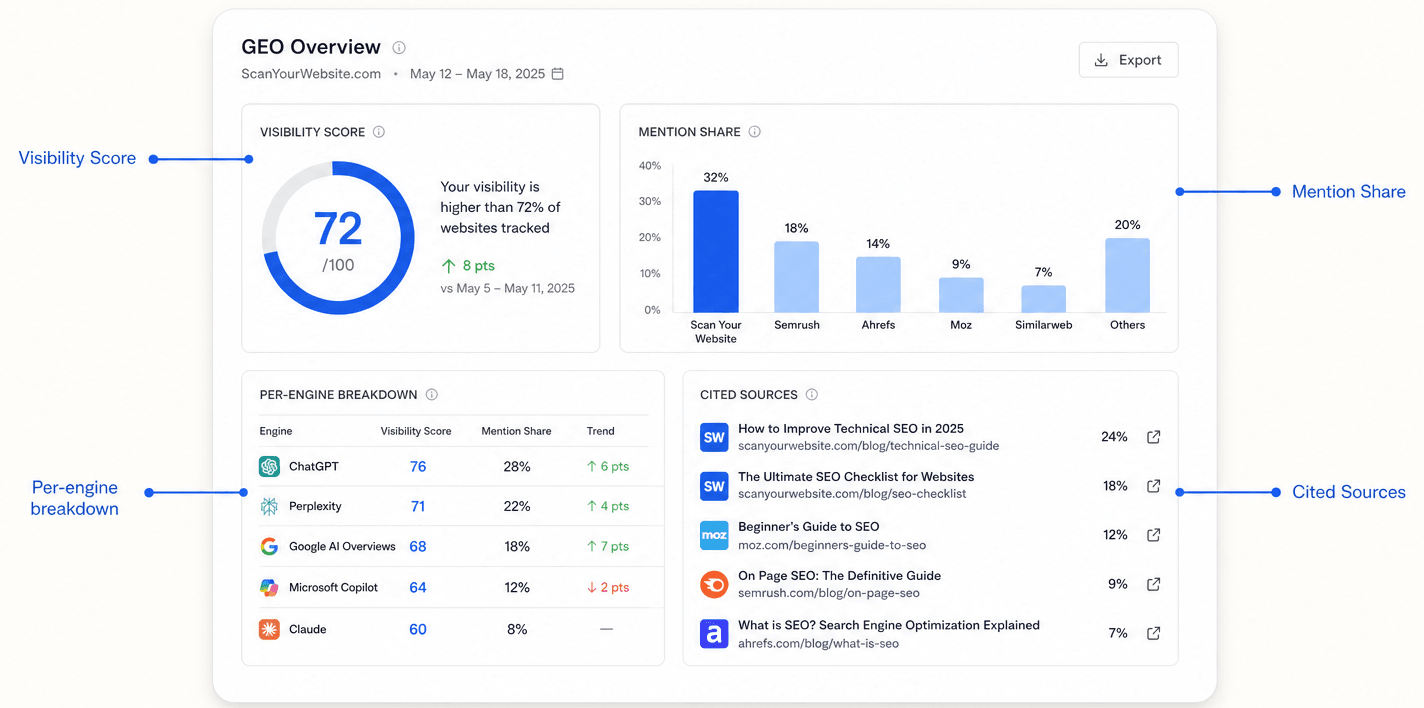Click the Export download arrow icon
The width and height of the screenshot is (1424, 708).
pyautogui.click(x=1101, y=60)
